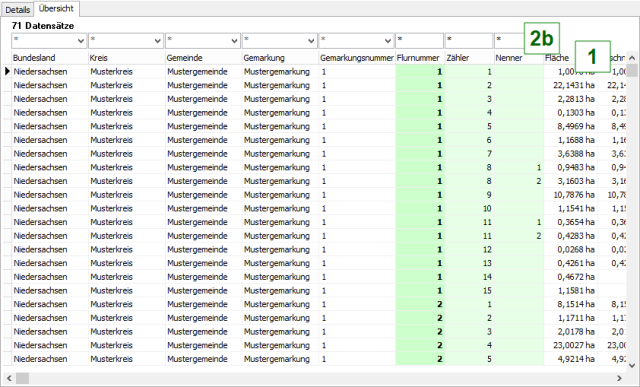Click the Fläche value 0,4283 ha

(571, 236)
